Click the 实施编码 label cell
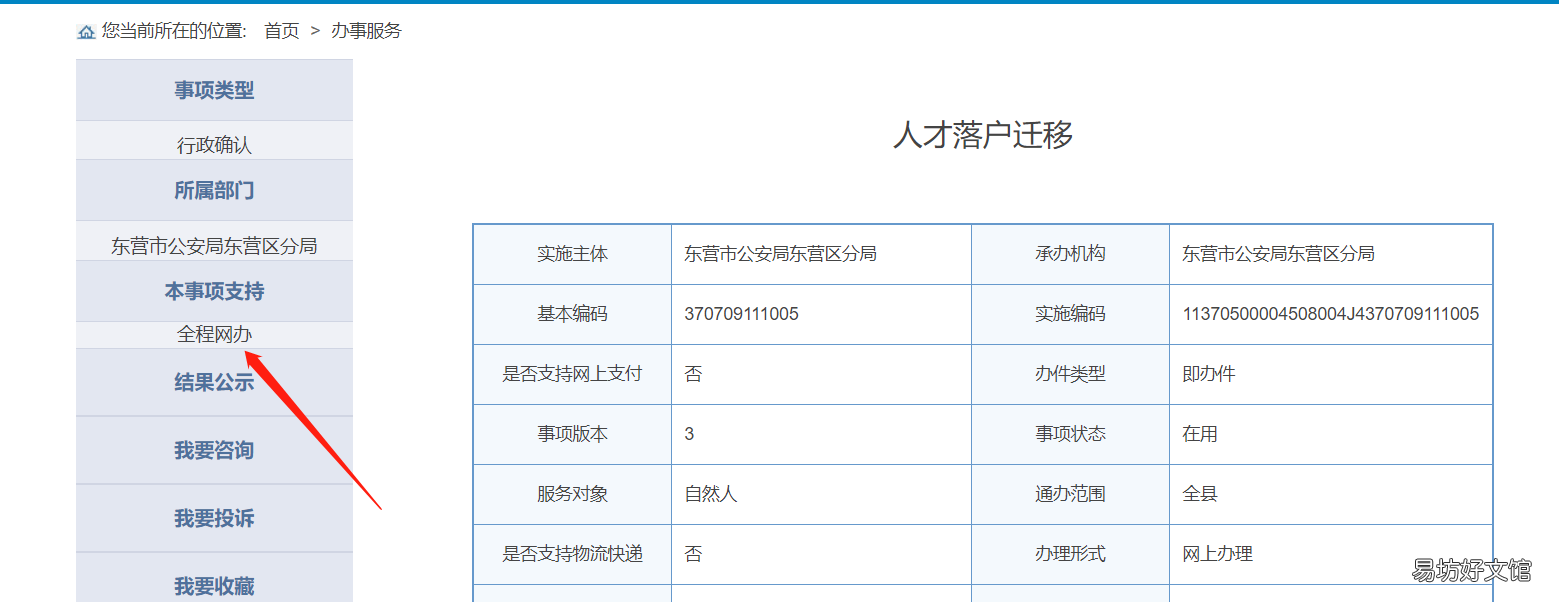 1070,314
